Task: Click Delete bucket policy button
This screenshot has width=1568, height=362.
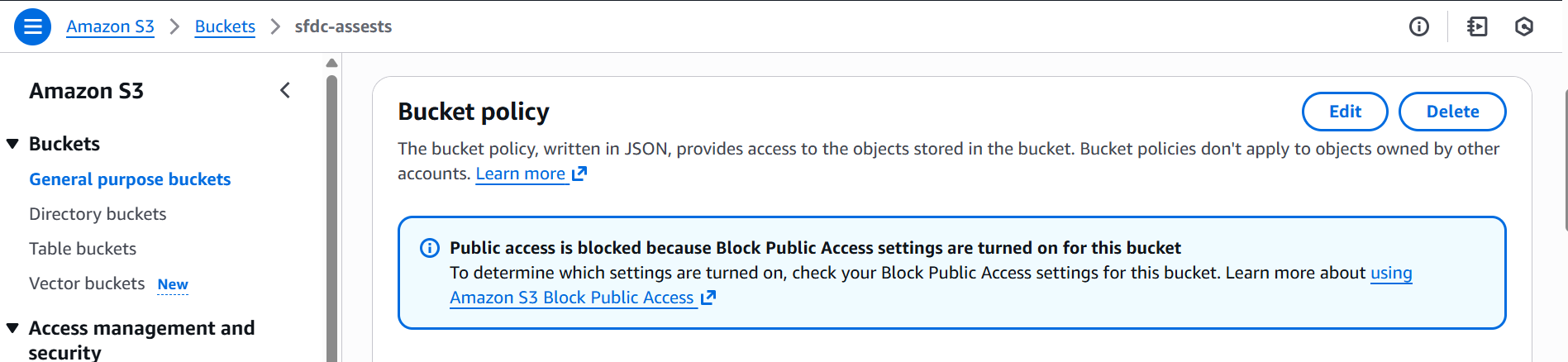Action: [x=1452, y=112]
